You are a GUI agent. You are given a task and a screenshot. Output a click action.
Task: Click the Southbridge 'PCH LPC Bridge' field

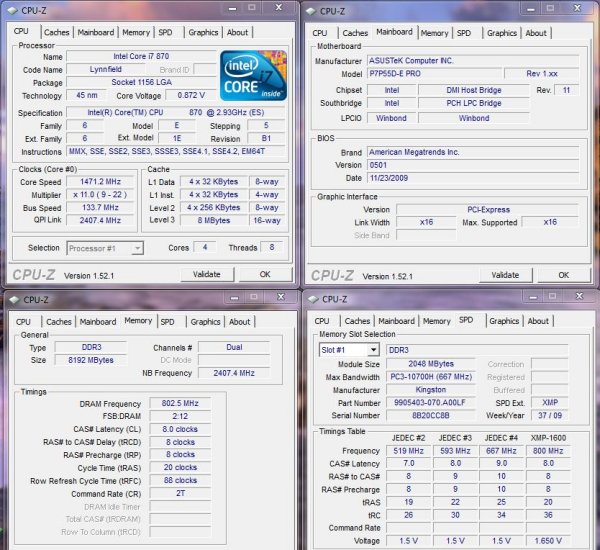pos(474,103)
